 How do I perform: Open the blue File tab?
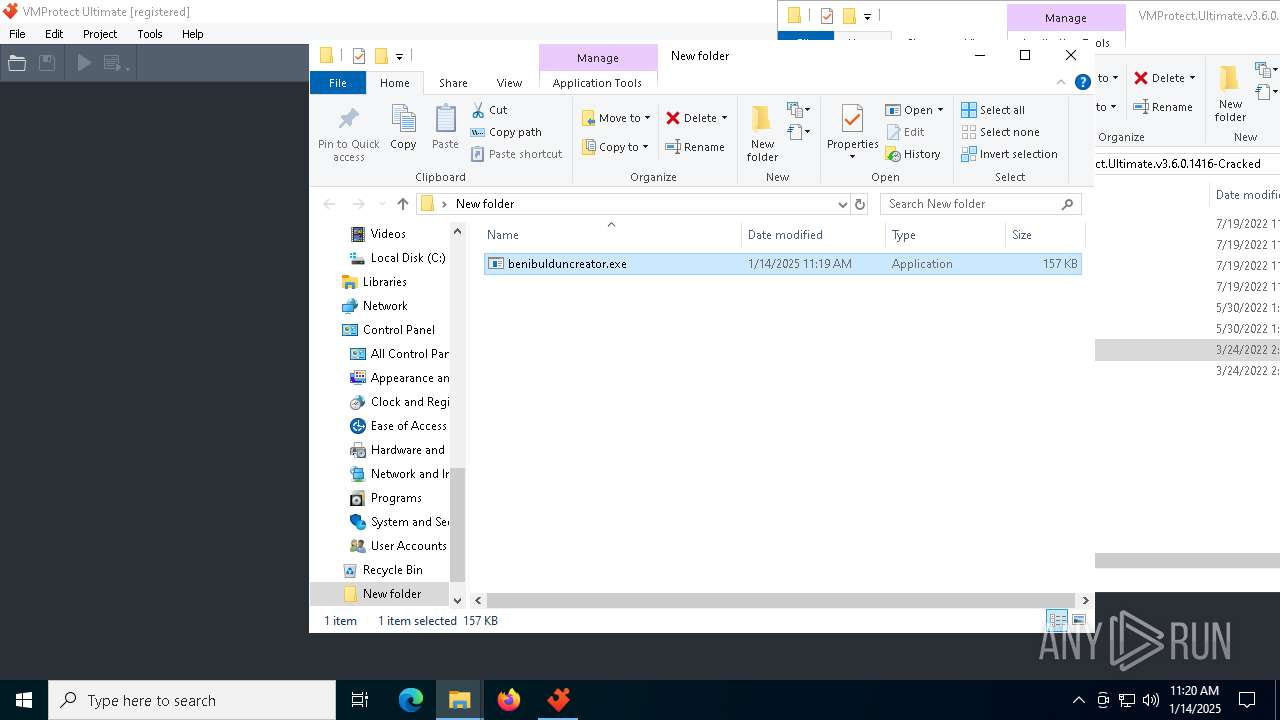coord(338,83)
